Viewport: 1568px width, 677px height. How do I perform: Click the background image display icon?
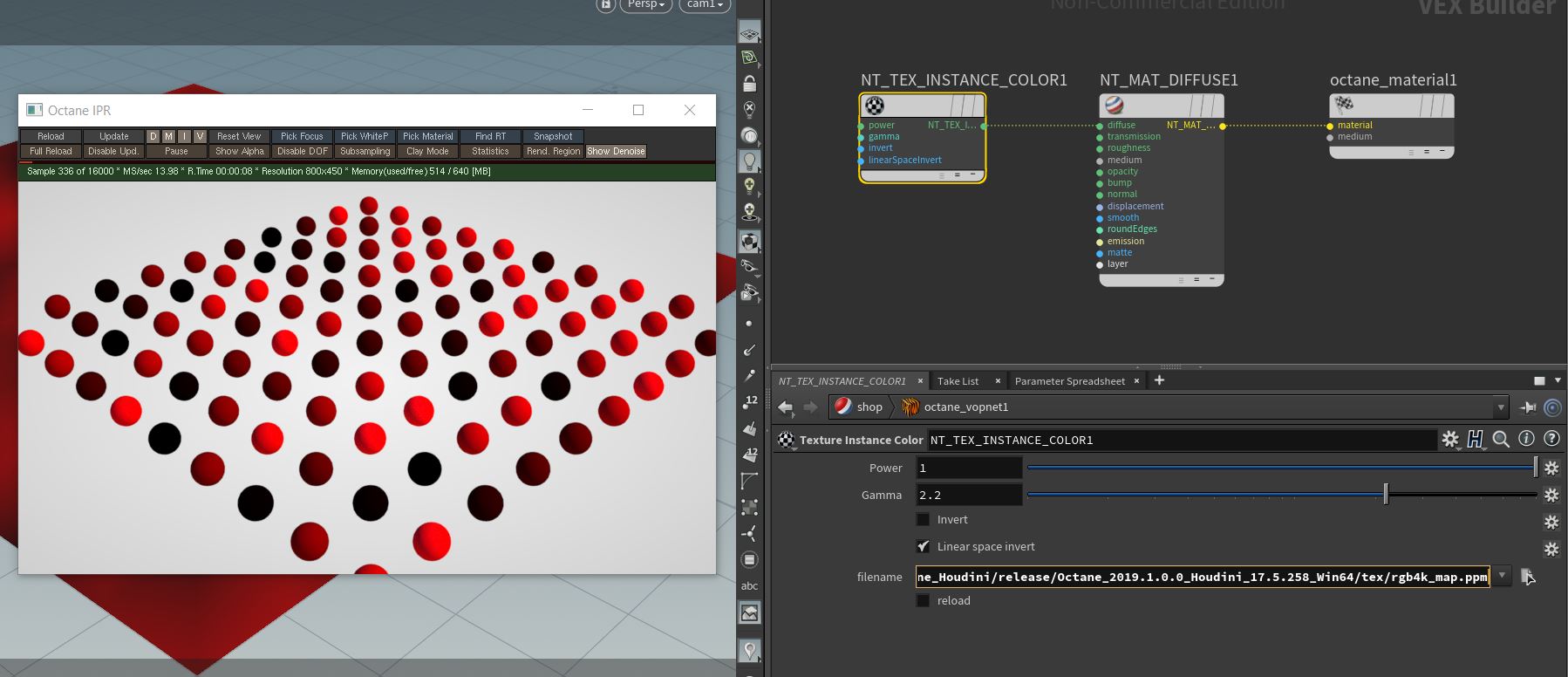(x=749, y=612)
